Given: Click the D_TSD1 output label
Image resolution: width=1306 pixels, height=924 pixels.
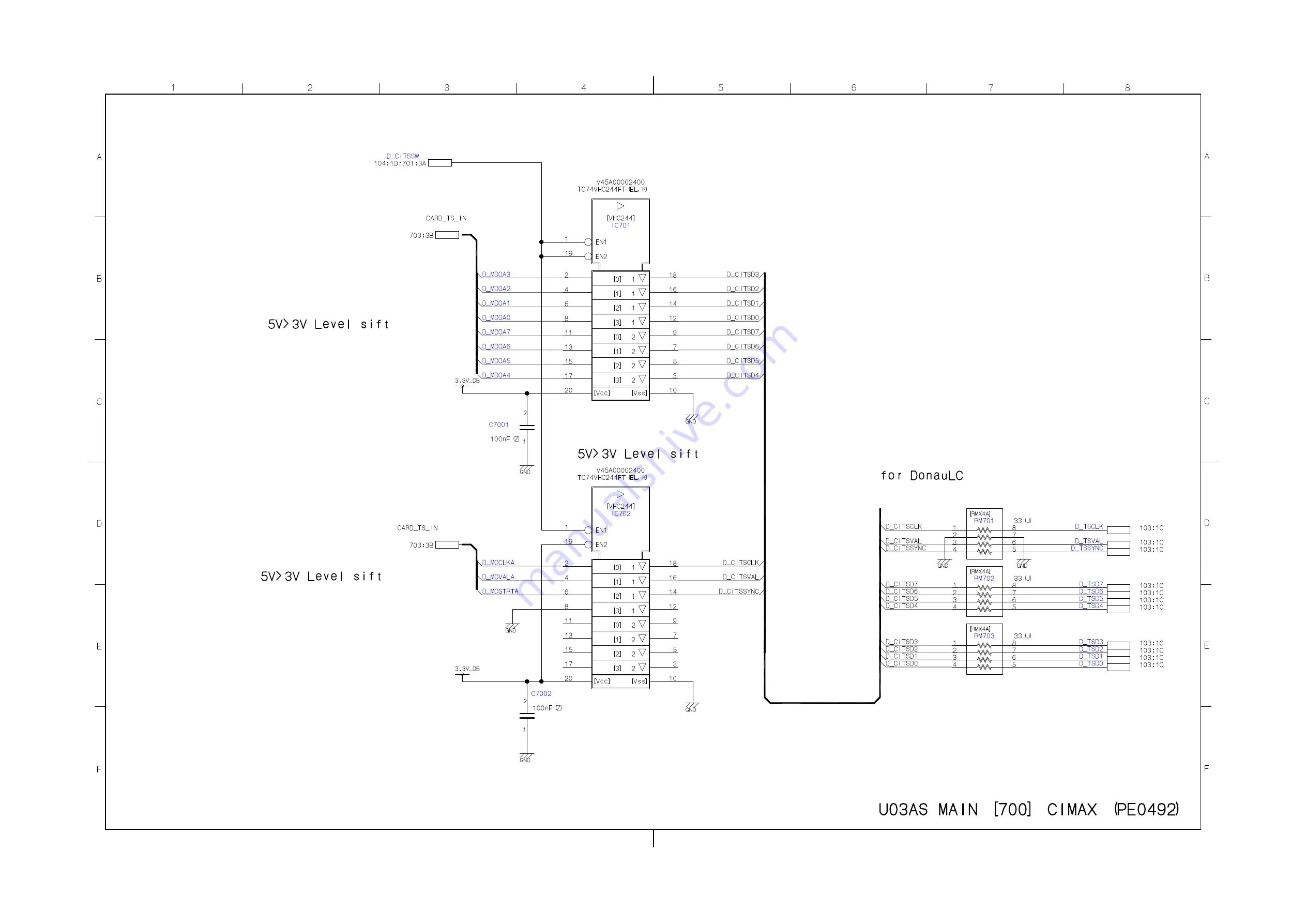Looking at the screenshot, I should pyautogui.click(x=1091, y=656).
